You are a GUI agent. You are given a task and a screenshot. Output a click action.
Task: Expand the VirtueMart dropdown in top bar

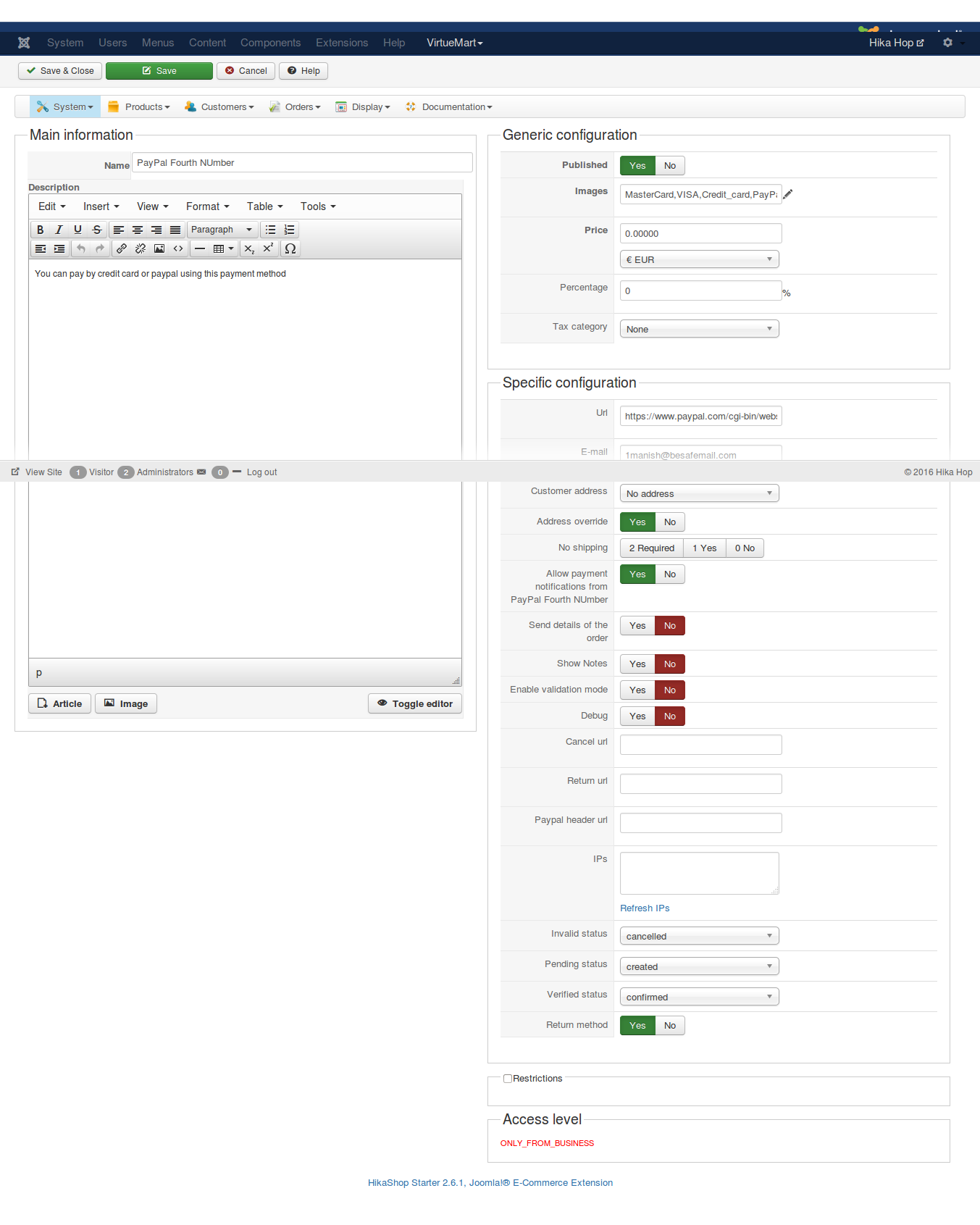click(x=454, y=43)
